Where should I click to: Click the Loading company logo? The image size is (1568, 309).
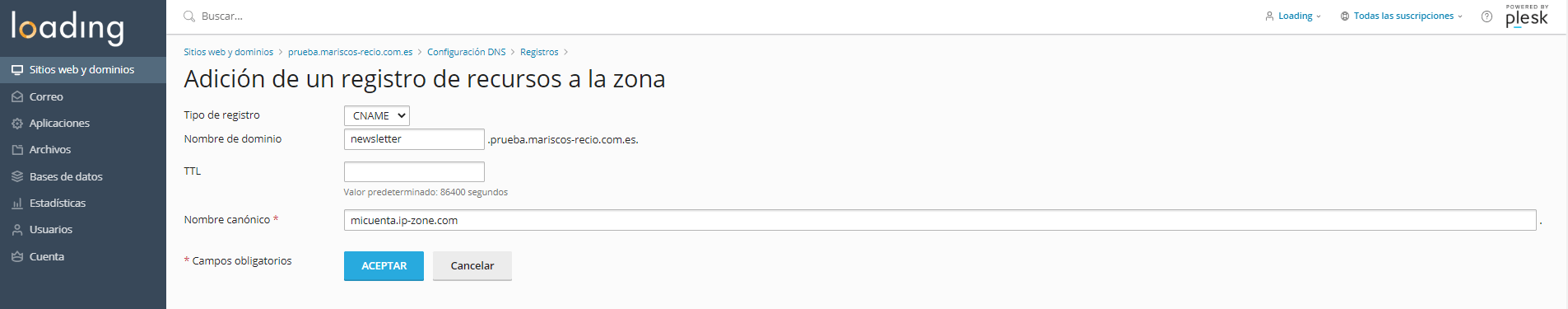67,28
